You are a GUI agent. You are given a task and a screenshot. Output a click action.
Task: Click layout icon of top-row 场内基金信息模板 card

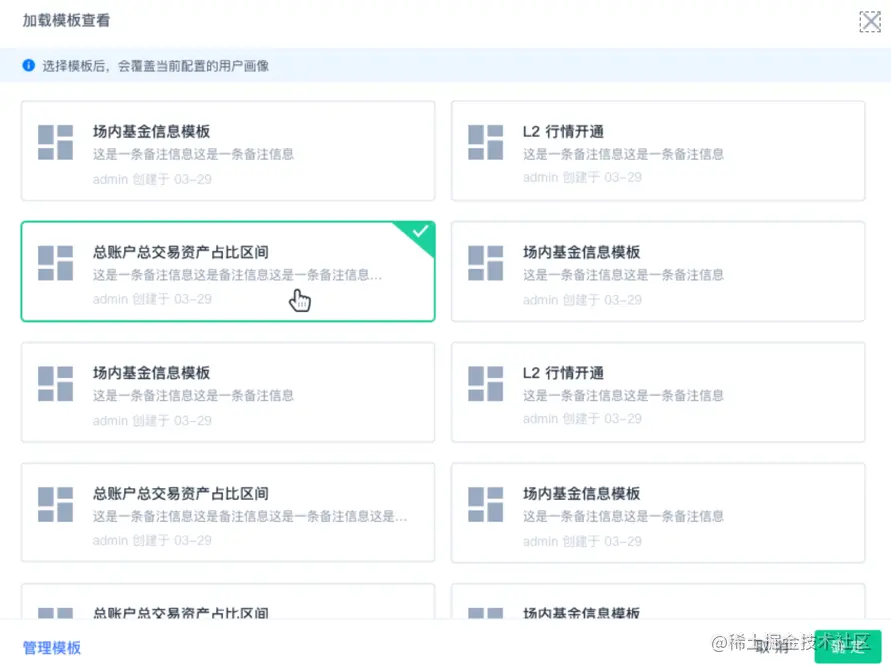55,142
